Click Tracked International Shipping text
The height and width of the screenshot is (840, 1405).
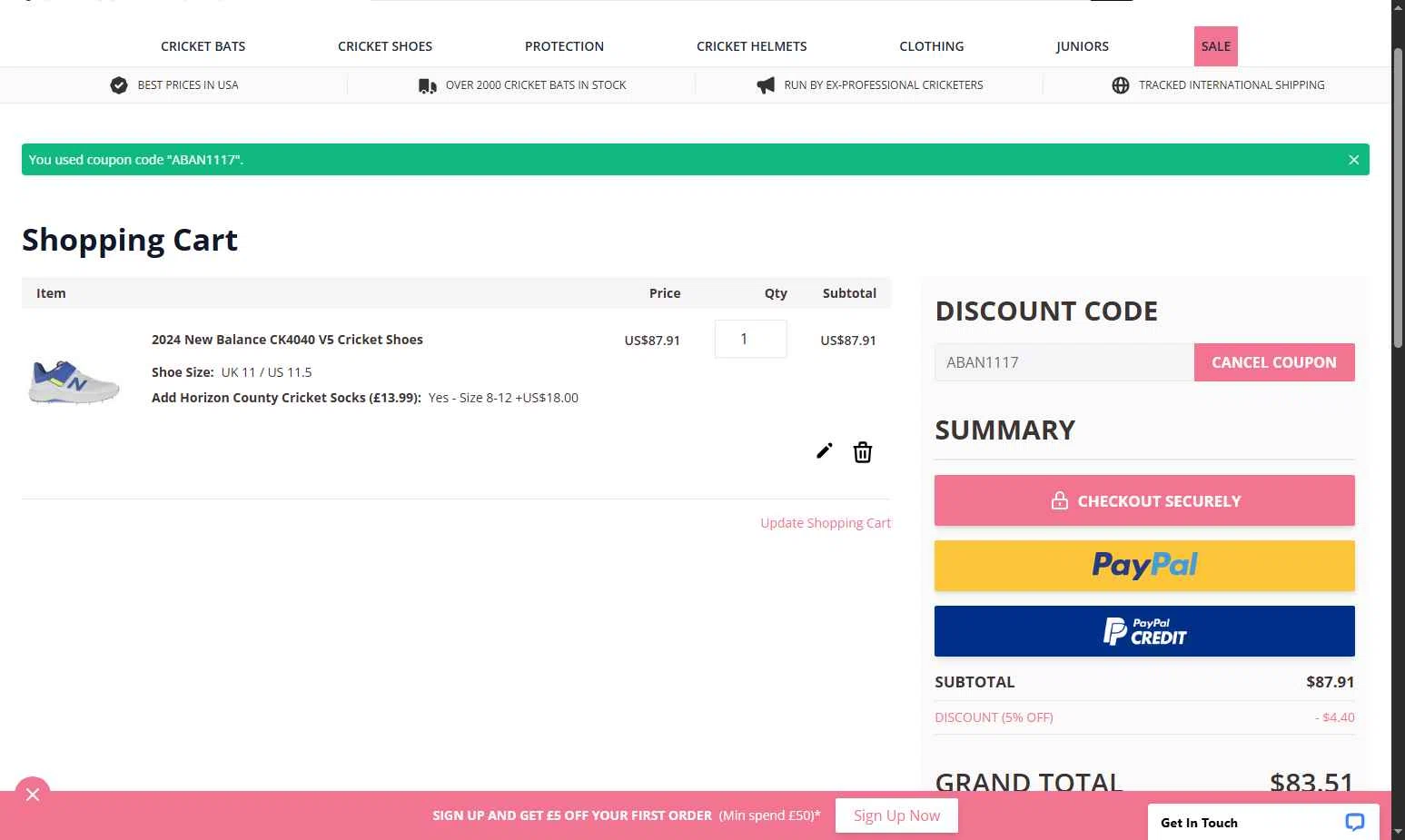[x=1232, y=85]
